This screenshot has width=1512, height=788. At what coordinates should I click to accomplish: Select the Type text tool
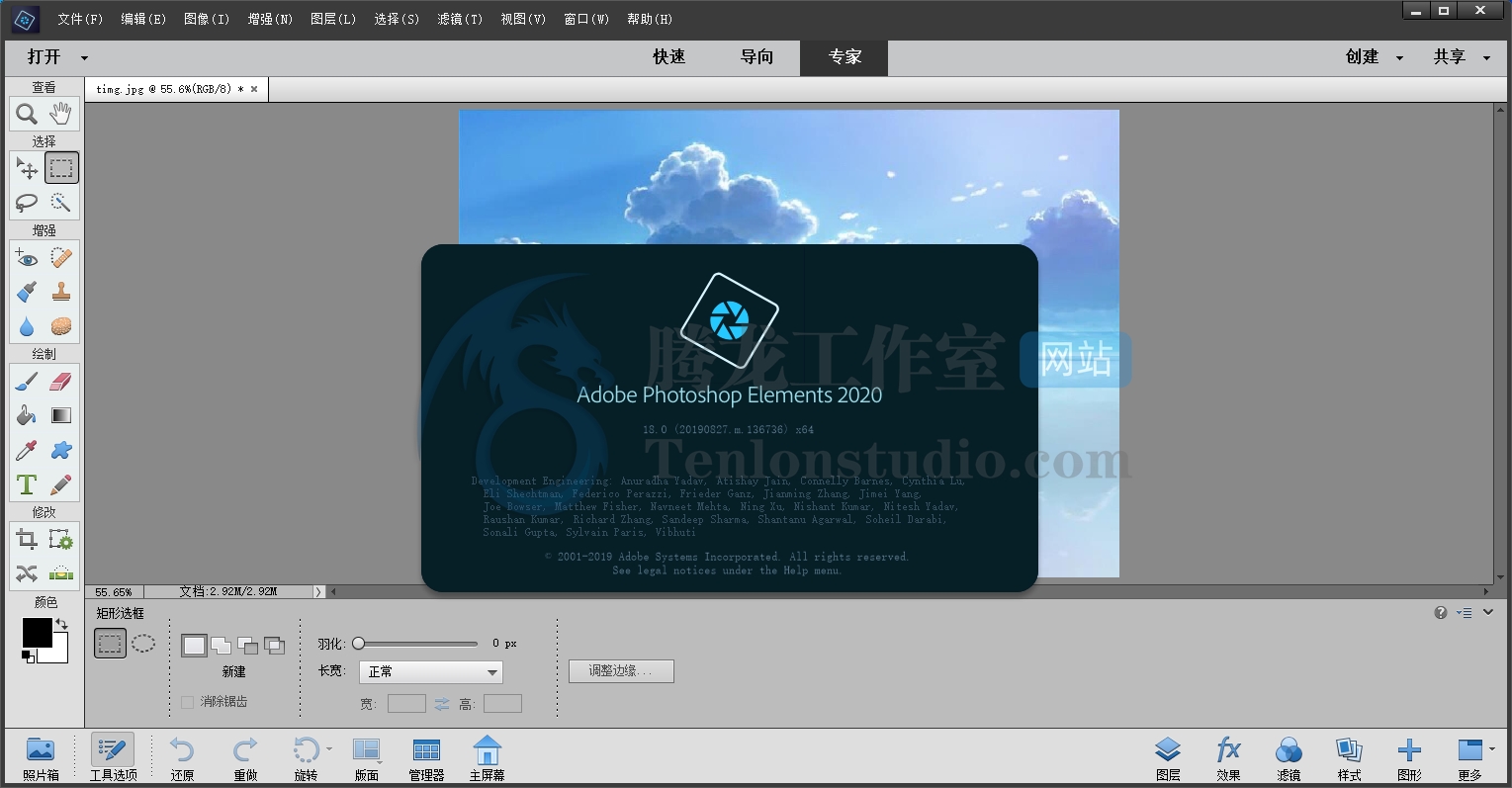[x=27, y=485]
